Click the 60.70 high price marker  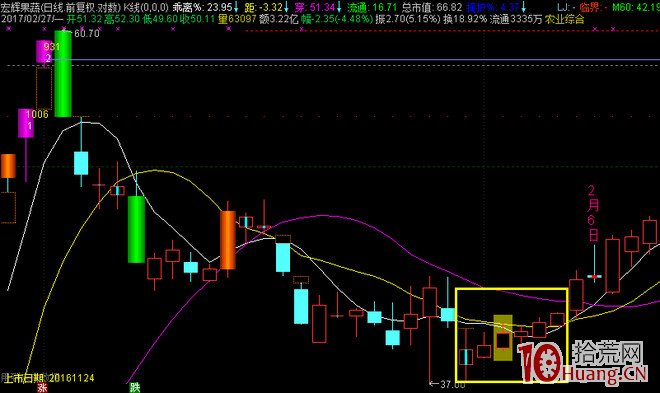click(x=87, y=33)
